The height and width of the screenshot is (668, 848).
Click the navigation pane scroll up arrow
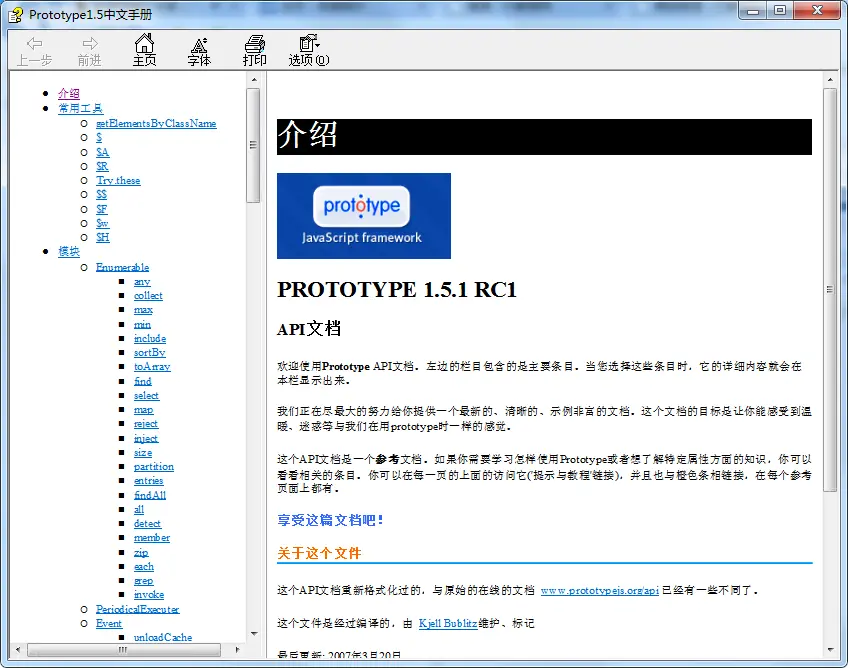pyautogui.click(x=253, y=95)
